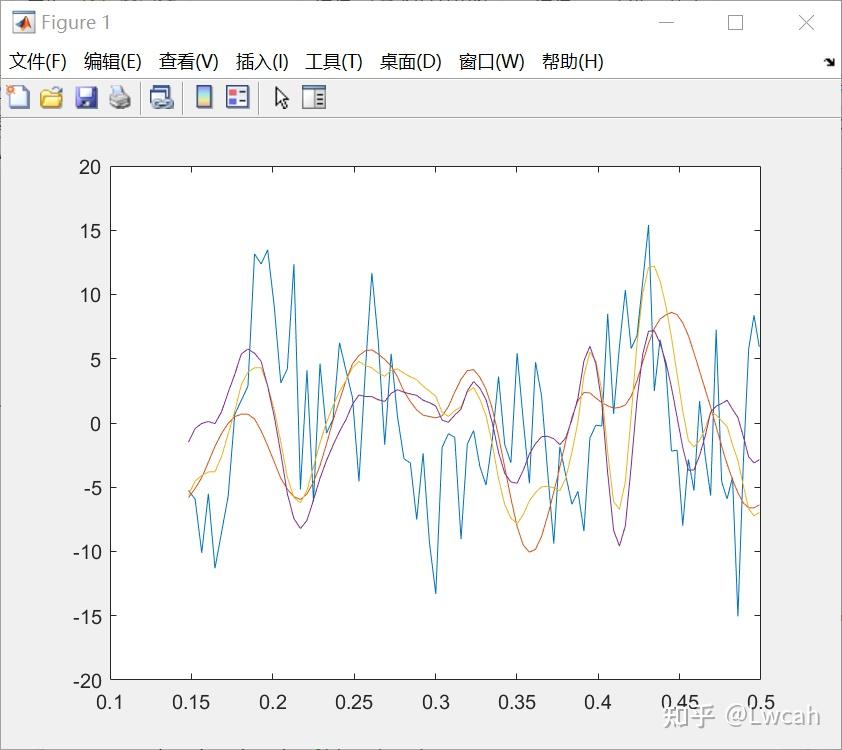This screenshot has width=842, height=750.
Task: Open the plot tools property editor
Action: 313,97
